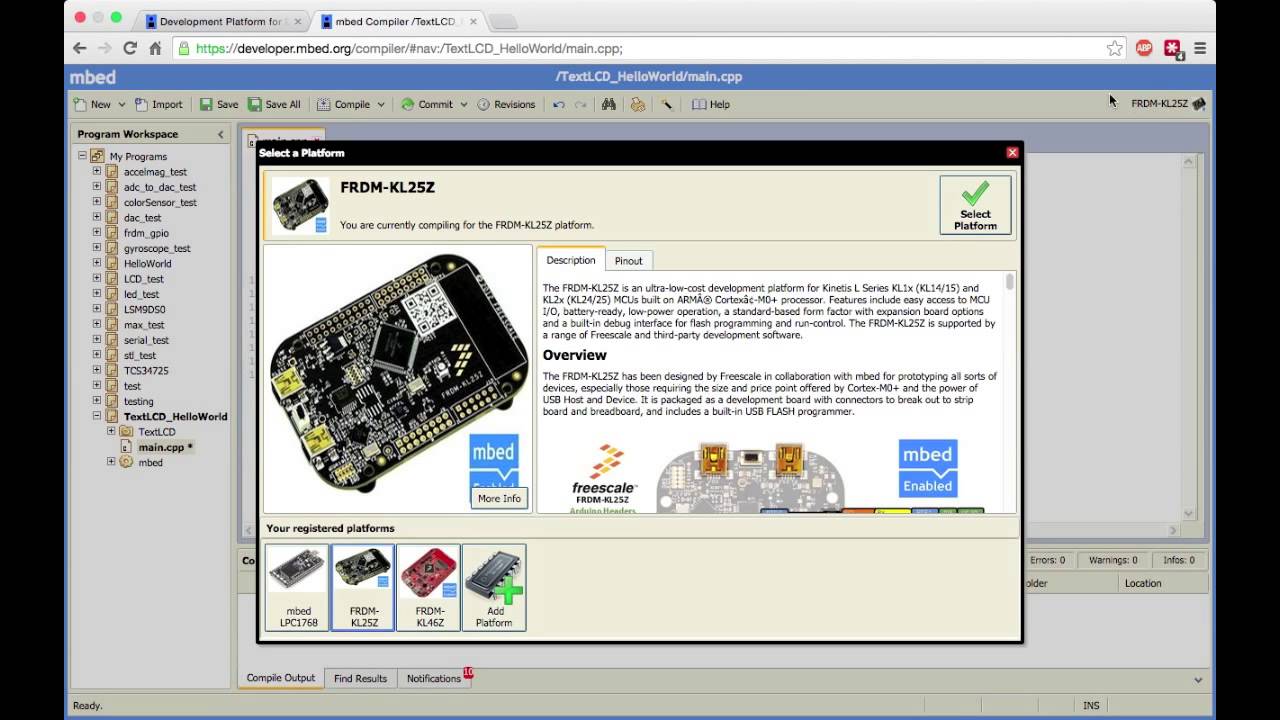Select HelloWorld in program tree

pos(148,263)
